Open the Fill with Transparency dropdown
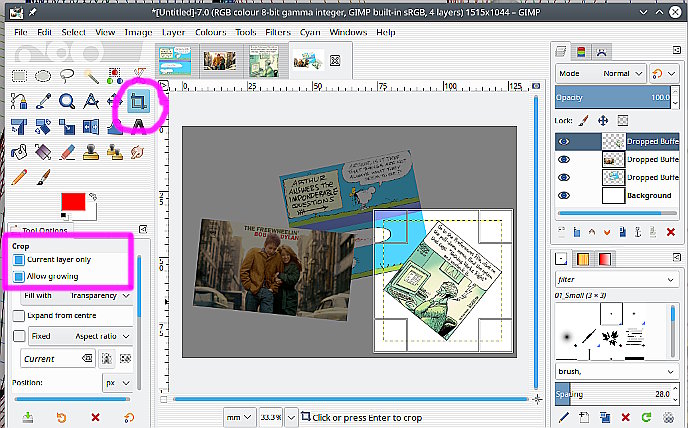Screen dimensions: 688x428 point(79,296)
